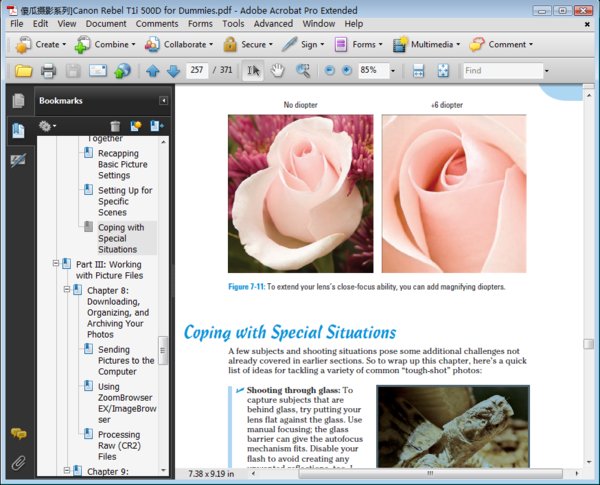
Task: Open the zoom percentage dropdown arrow
Action: tap(393, 71)
